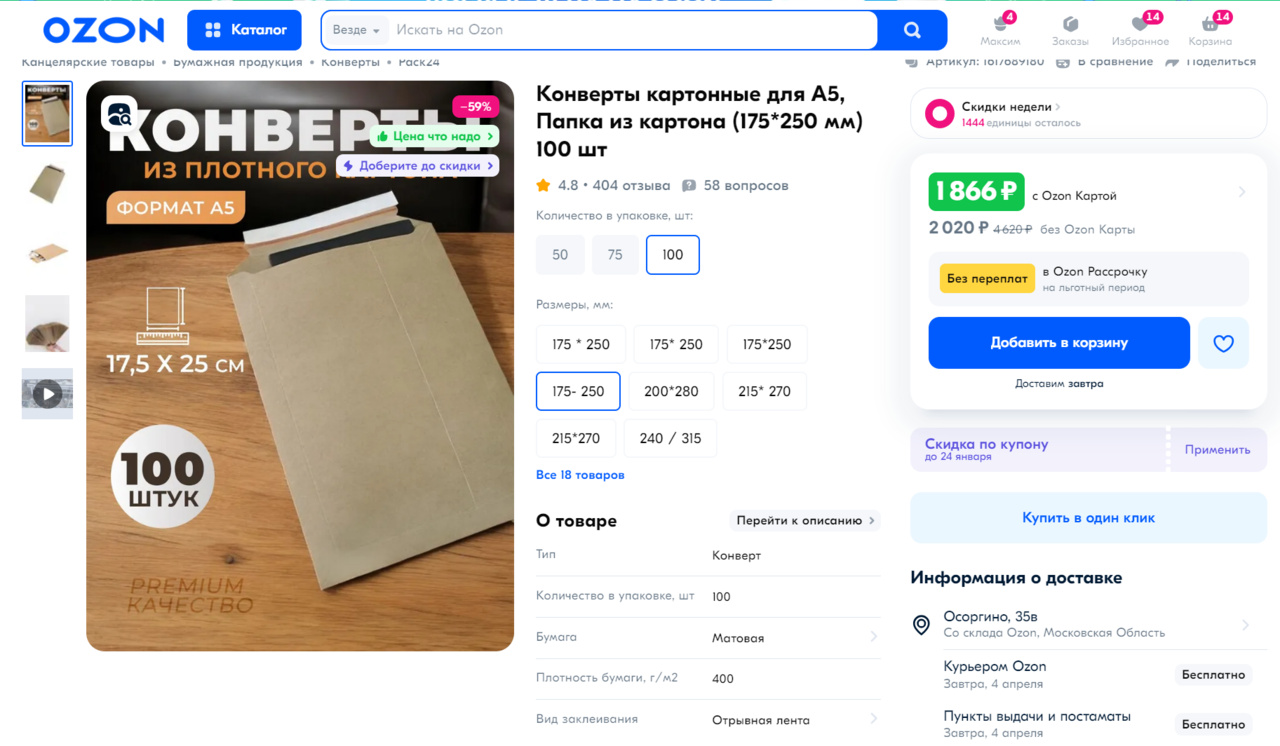Play the product video thumbnail

(x=47, y=393)
